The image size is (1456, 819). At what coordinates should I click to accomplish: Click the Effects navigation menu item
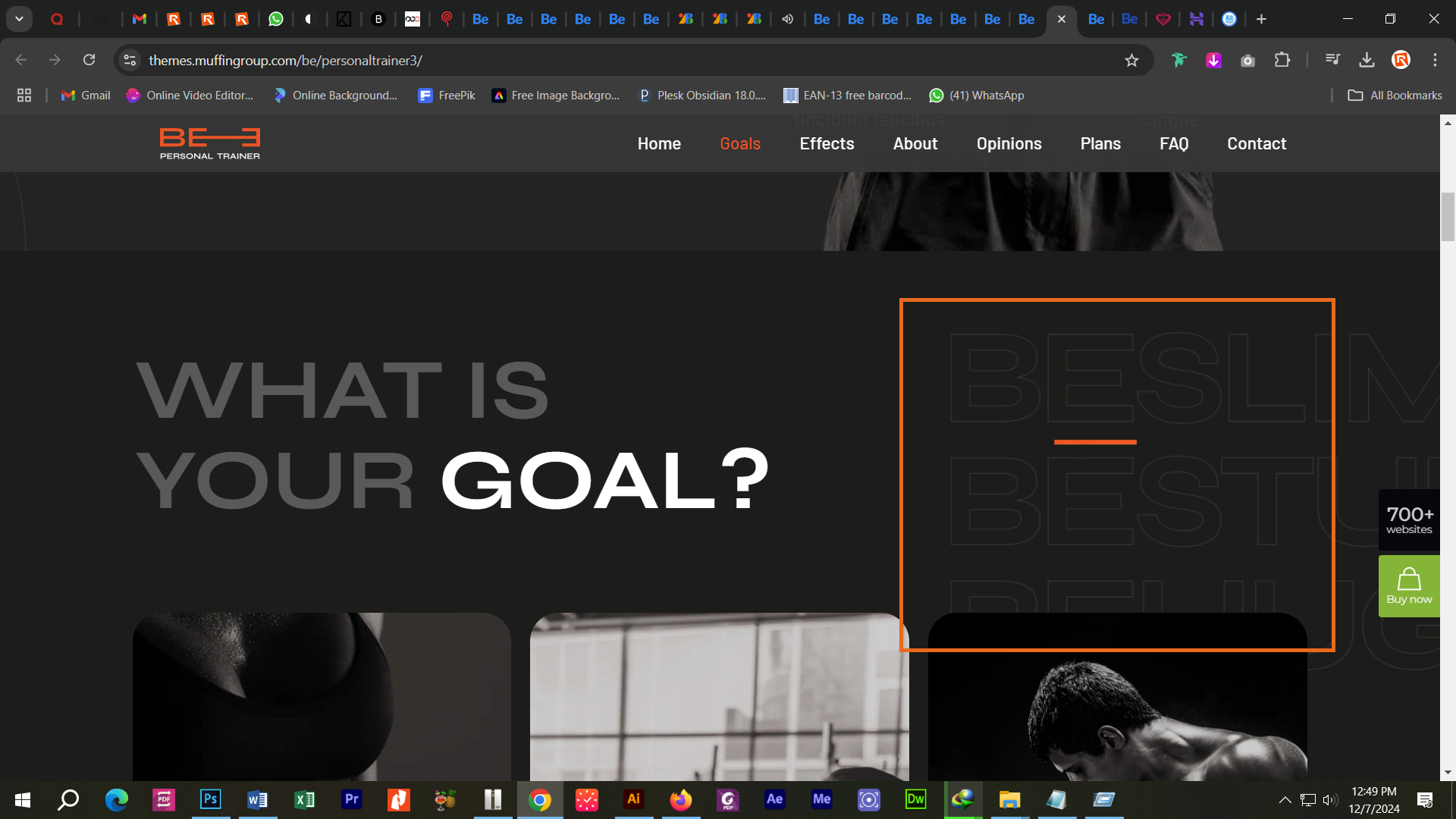coord(827,143)
